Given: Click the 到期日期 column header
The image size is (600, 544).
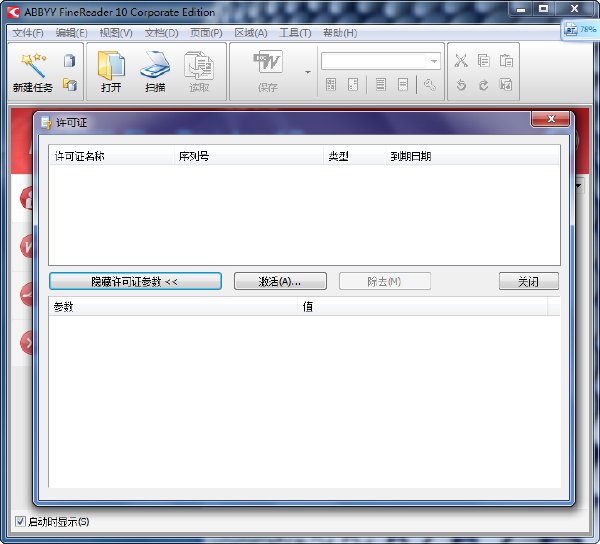Looking at the screenshot, I should click(472, 156).
